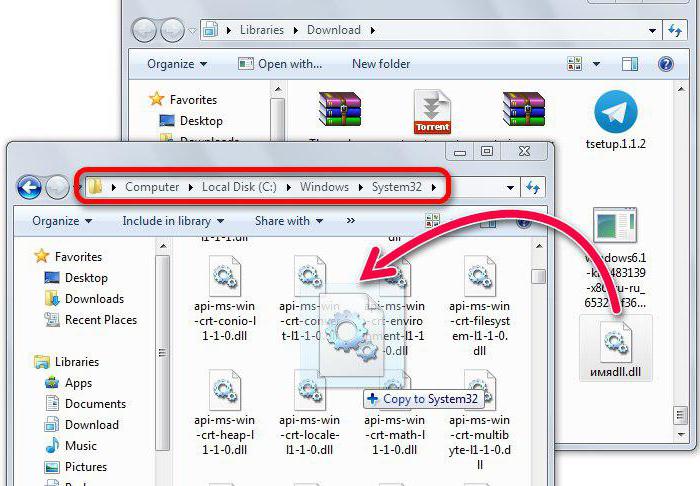Screen dimensions: 700x486
Task: Click Computer in System32 breadcrumb
Action: point(152,187)
